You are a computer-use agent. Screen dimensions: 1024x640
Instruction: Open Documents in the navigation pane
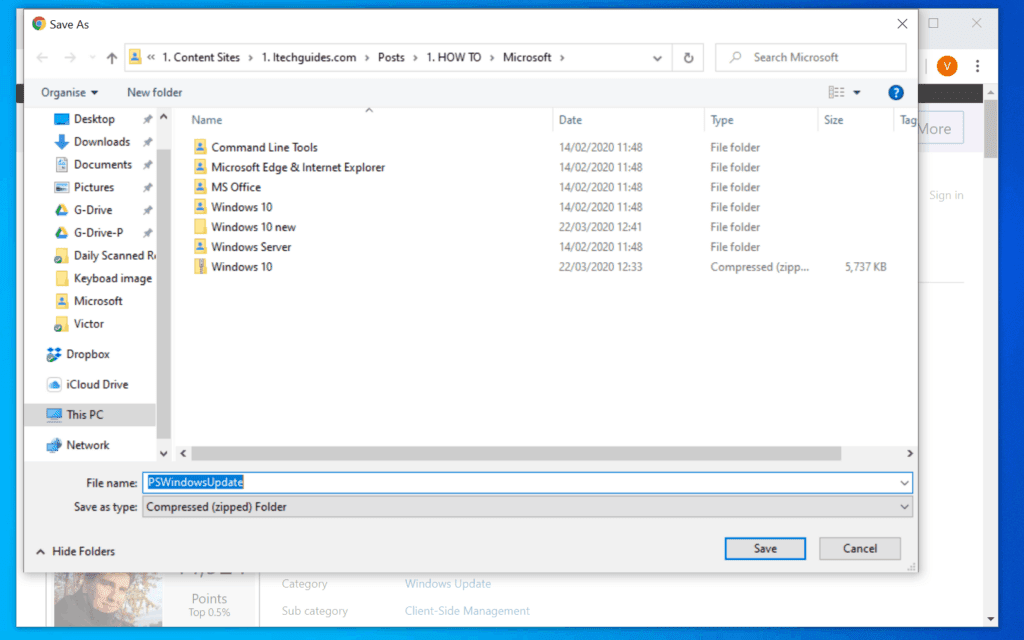[x=103, y=165]
